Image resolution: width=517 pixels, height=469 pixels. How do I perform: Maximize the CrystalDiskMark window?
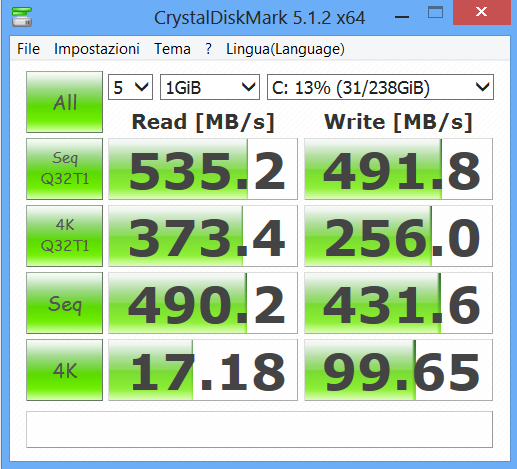435,13
